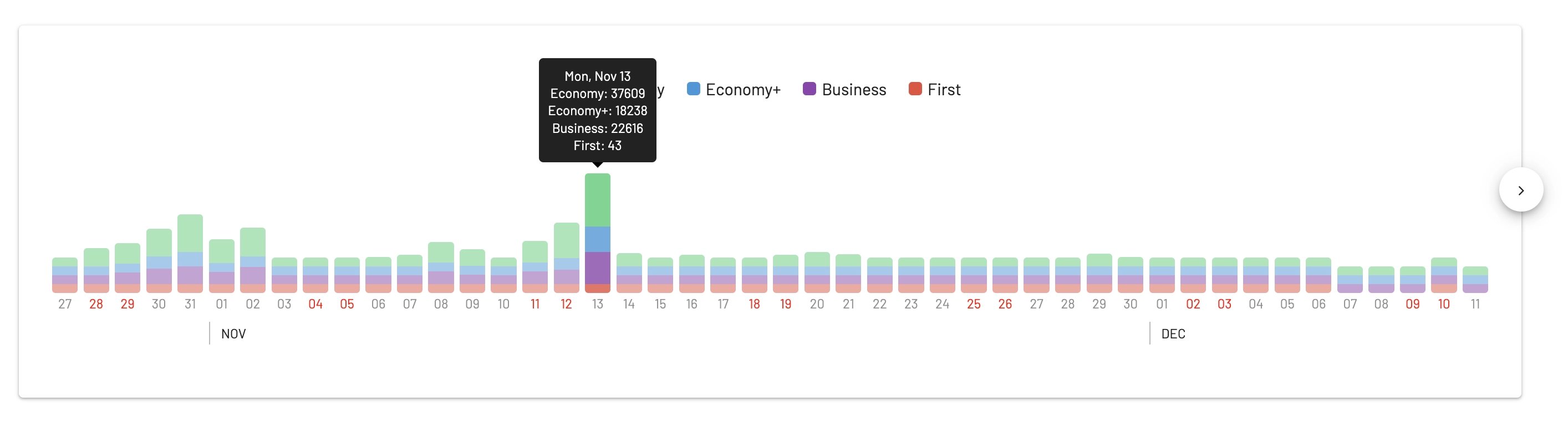Click the red date label 25
Screen dimensions: 1568x432
pyautogui.click(x=973, y=304)
